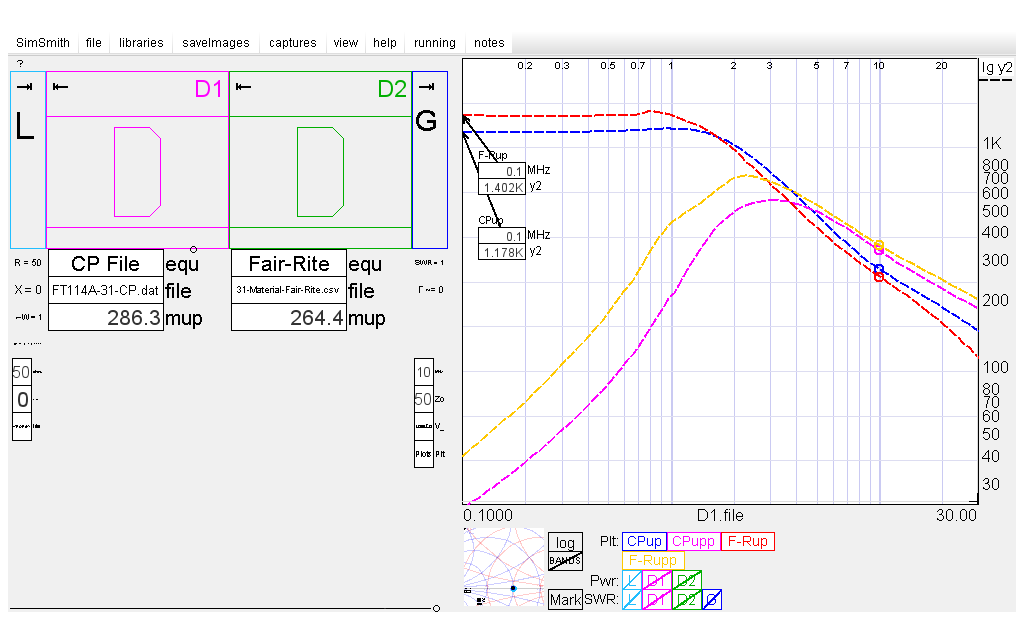Edit the generator Zo 50 field
The image size is (1024, 620).
tap(424, 399)
